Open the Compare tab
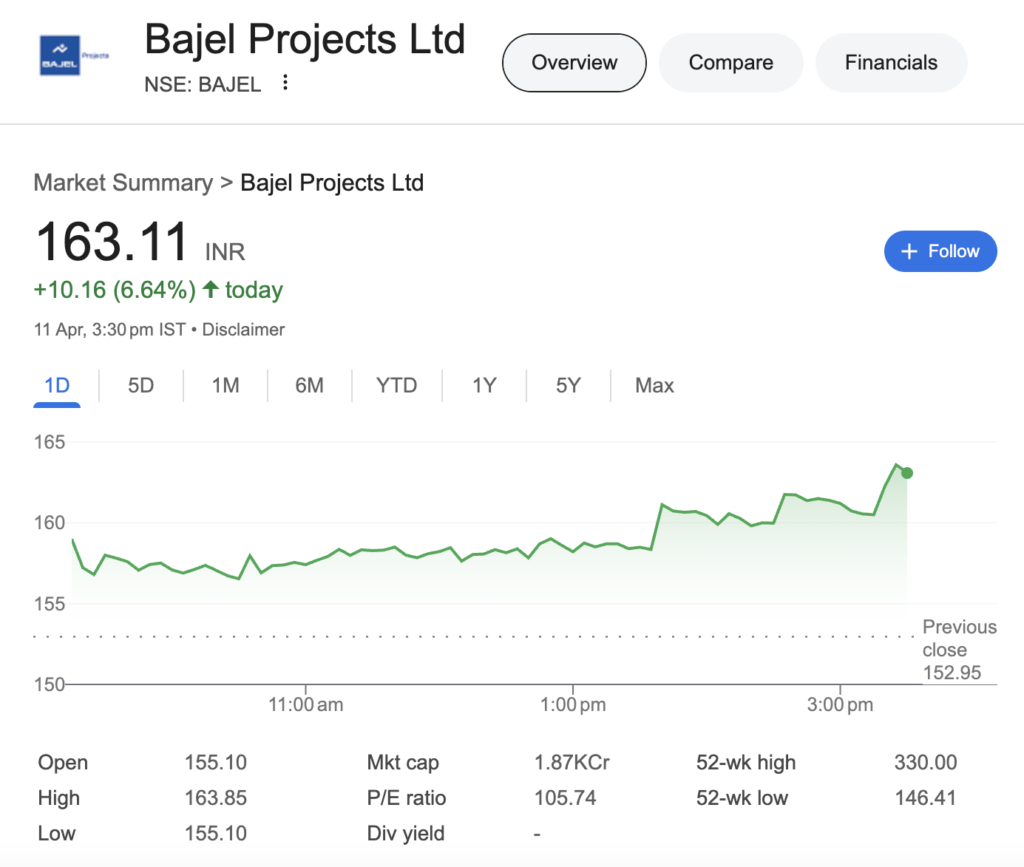Viewport: 1024px width, 867px height. click(730, 62)
